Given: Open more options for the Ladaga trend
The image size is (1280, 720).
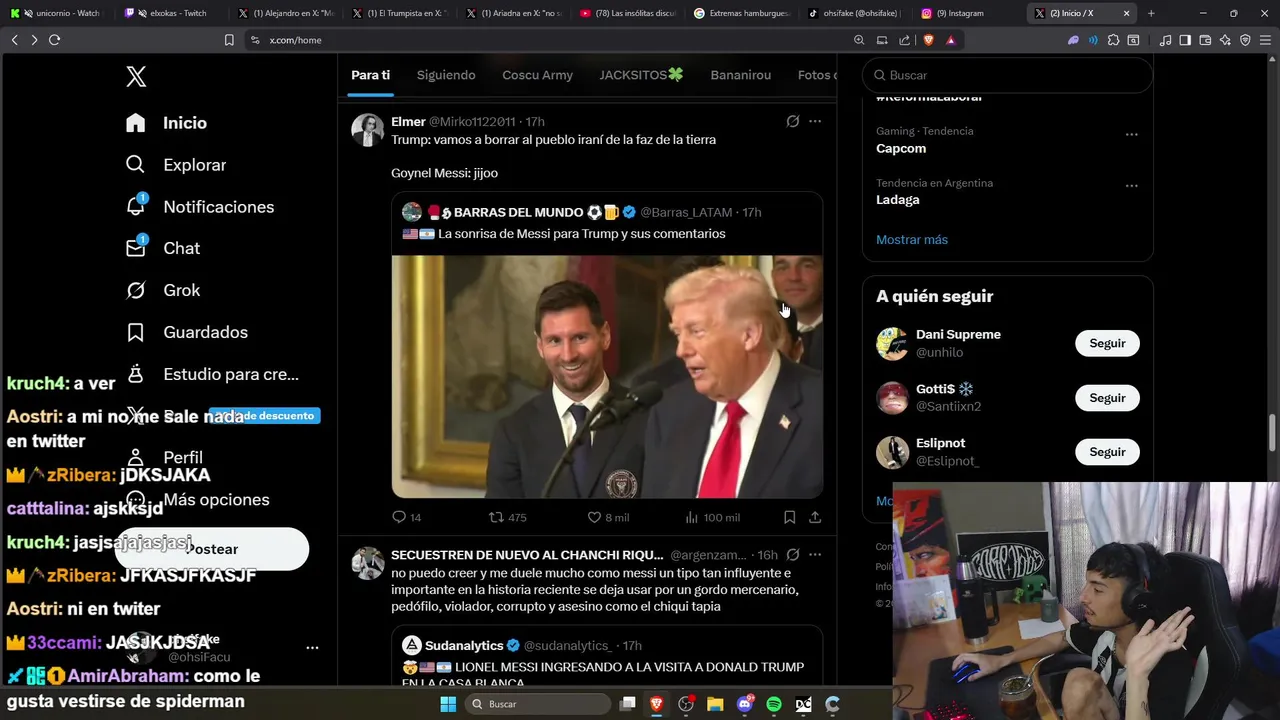Looking at the screenshot, I should pyautogui.click(x=1131, y=186).
